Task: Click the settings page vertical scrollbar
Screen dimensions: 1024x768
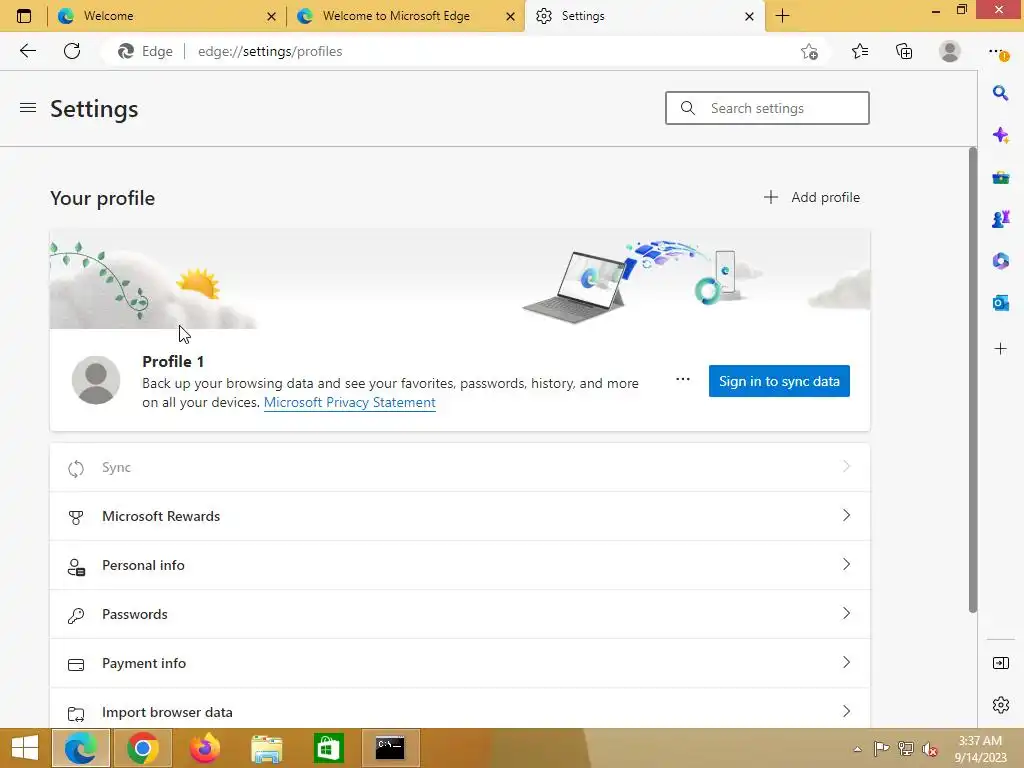Action: coord(972,379)
